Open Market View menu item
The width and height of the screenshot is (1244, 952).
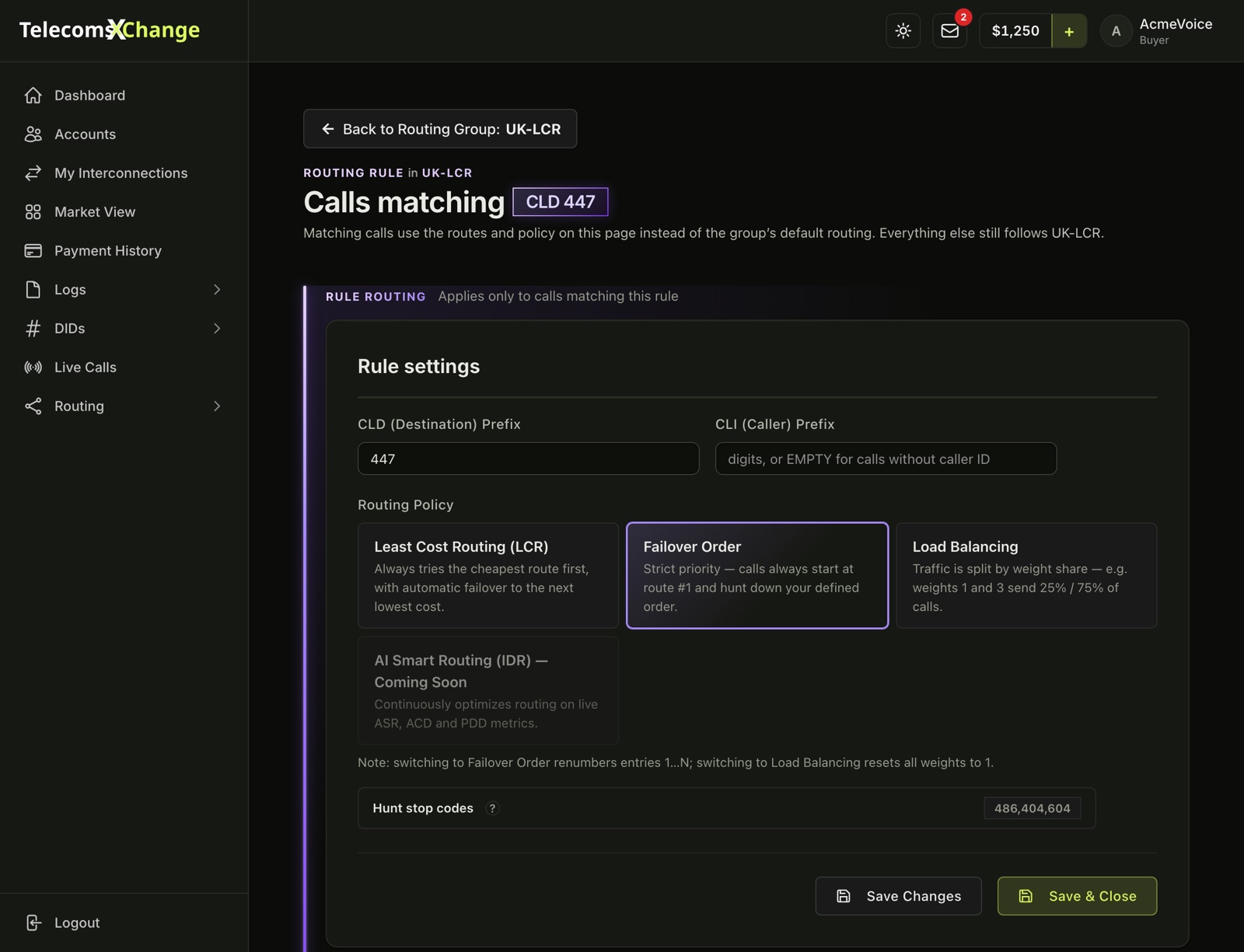(95, 212)
